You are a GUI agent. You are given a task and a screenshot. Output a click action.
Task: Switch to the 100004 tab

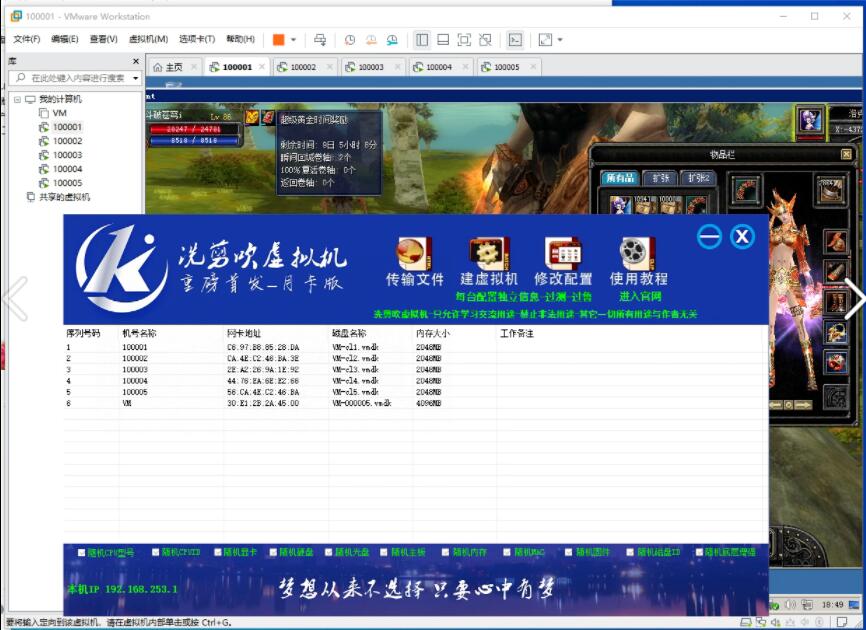tap(439, 67)
